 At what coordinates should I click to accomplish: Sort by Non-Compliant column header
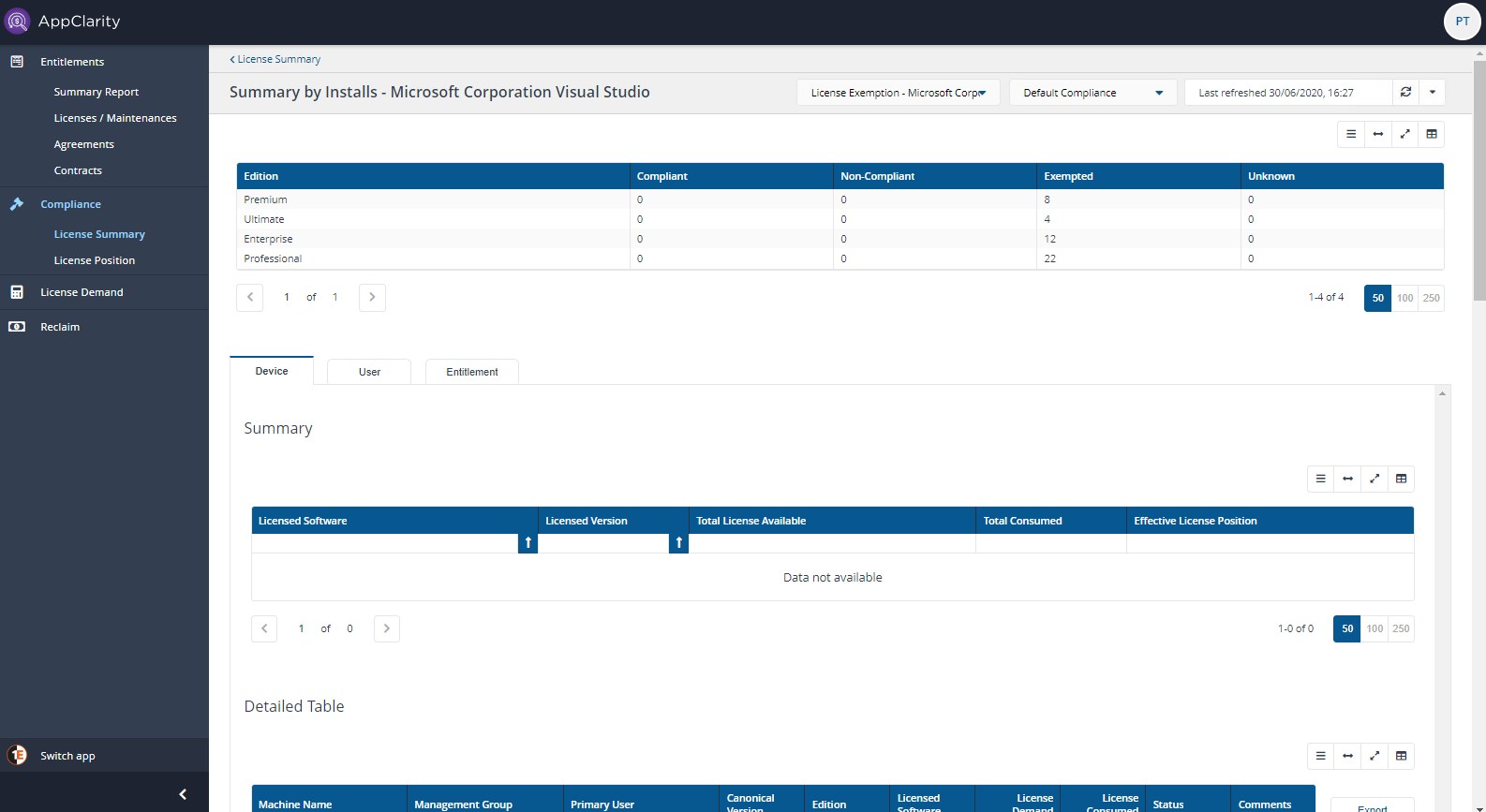935,176
